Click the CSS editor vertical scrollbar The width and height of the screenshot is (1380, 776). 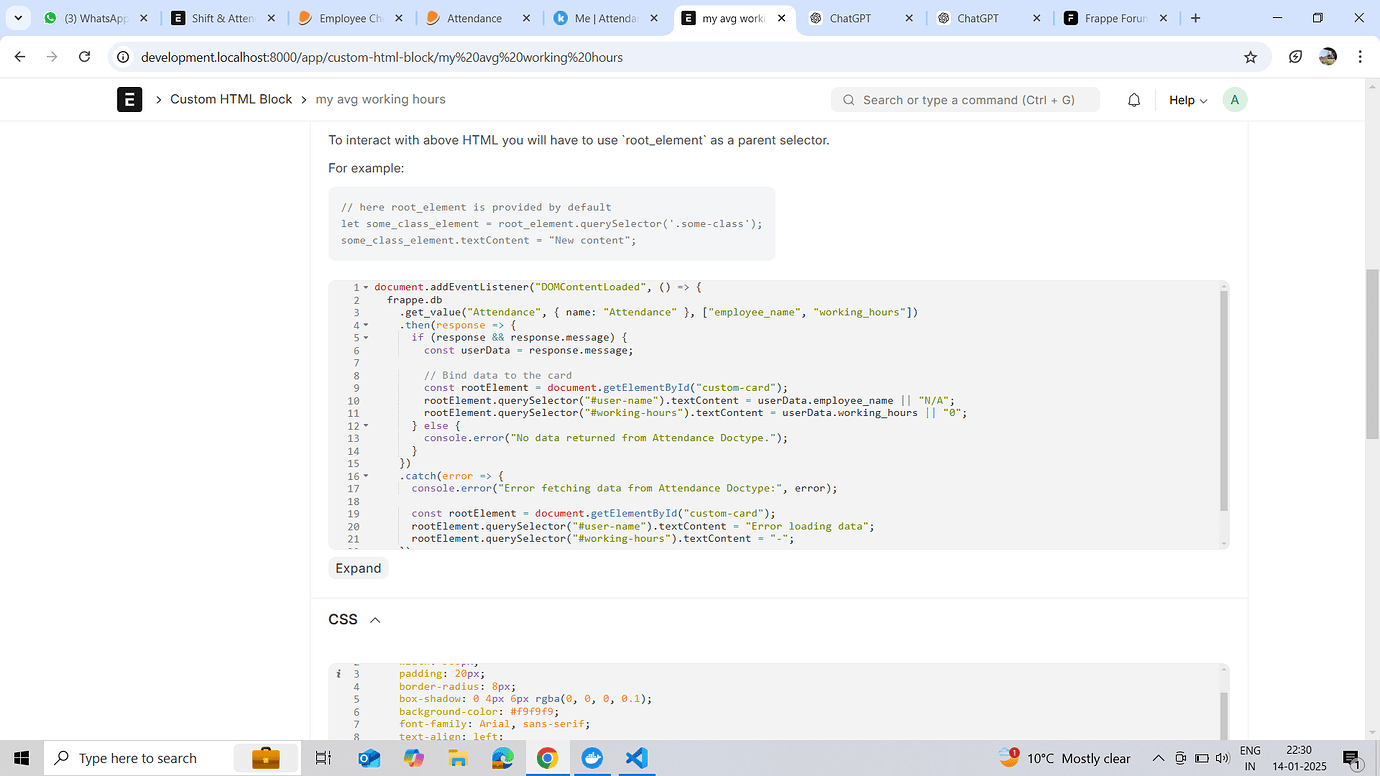coord(1224,715)
